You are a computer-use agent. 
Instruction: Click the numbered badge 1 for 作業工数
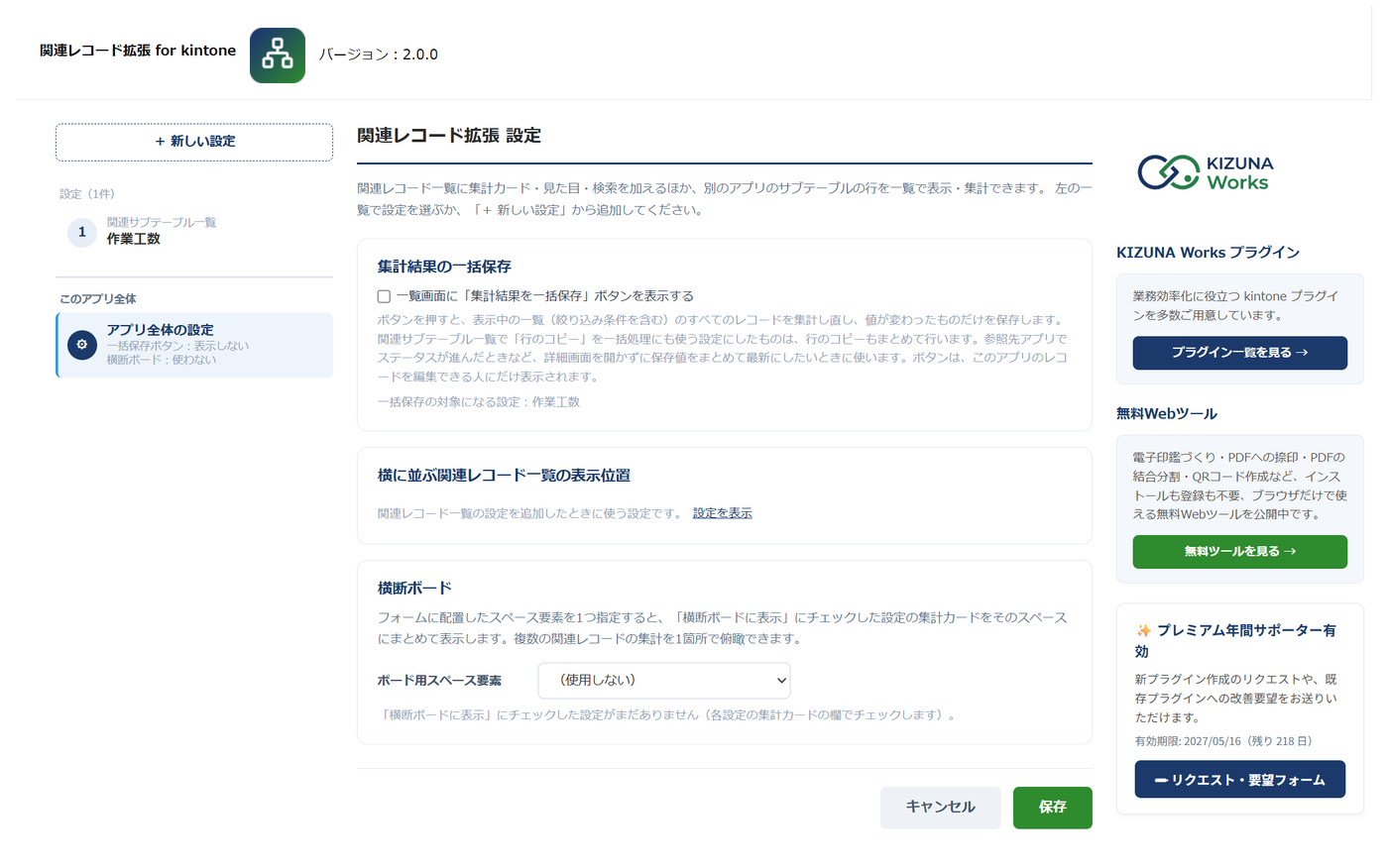click(82, 232)
